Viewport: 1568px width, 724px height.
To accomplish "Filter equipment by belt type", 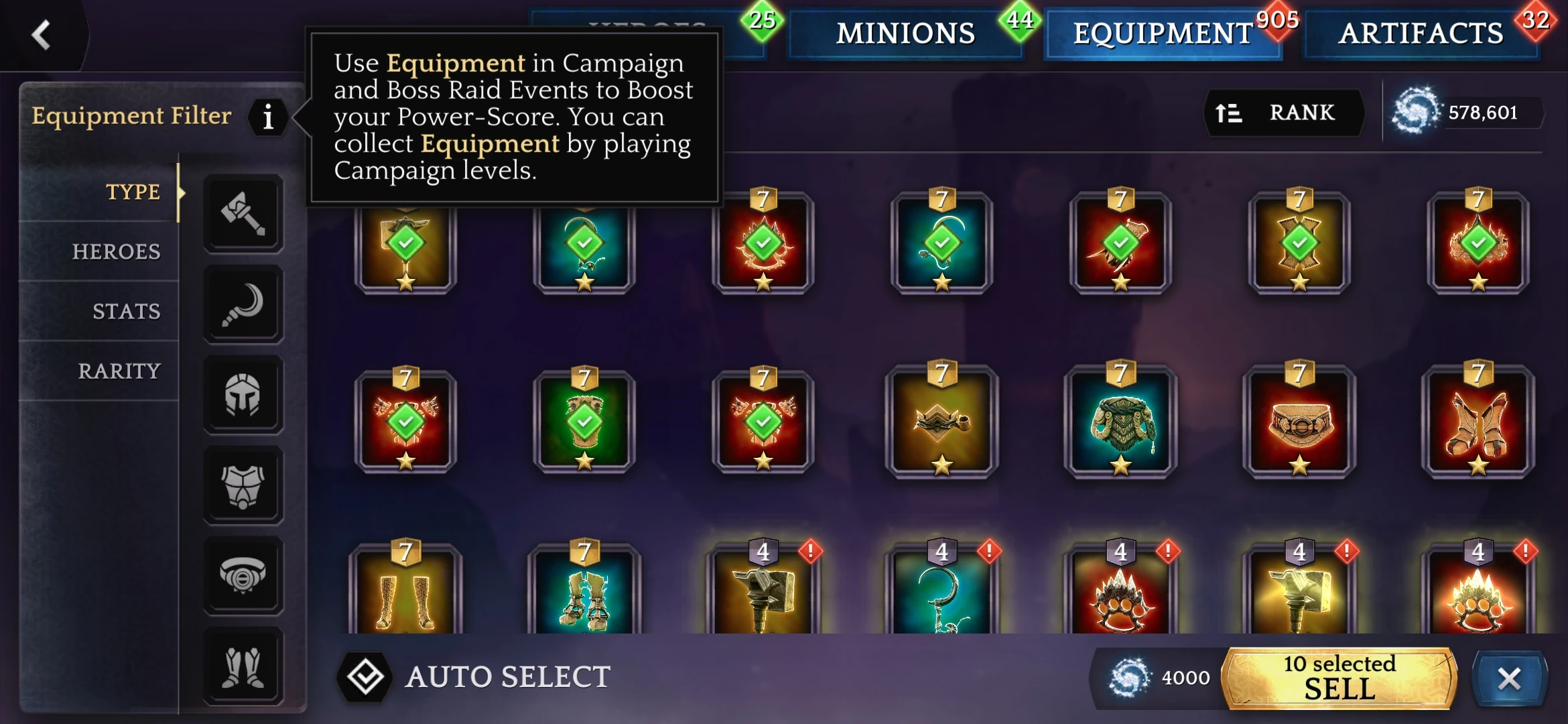I will (243, 577).
